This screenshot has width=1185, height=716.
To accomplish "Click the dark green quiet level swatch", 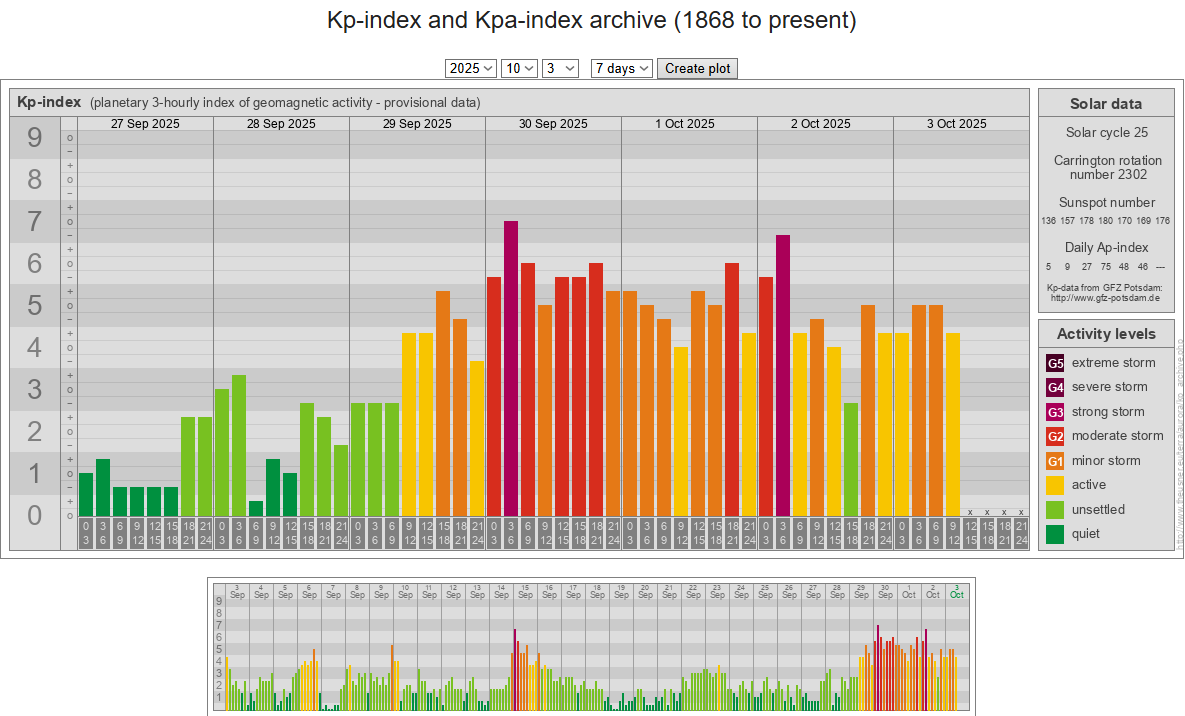I will point(1055,534).
